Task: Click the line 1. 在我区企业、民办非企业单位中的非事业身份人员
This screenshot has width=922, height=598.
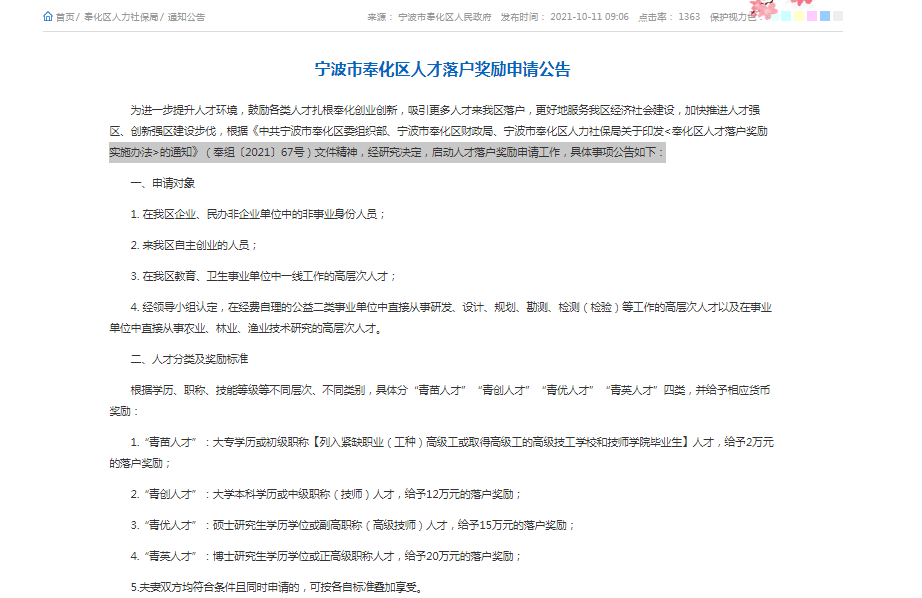Action: [258, 215]
